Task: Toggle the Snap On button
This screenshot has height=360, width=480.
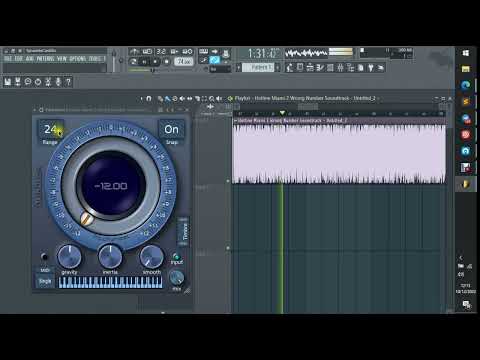Action: (x=171, y=129)
